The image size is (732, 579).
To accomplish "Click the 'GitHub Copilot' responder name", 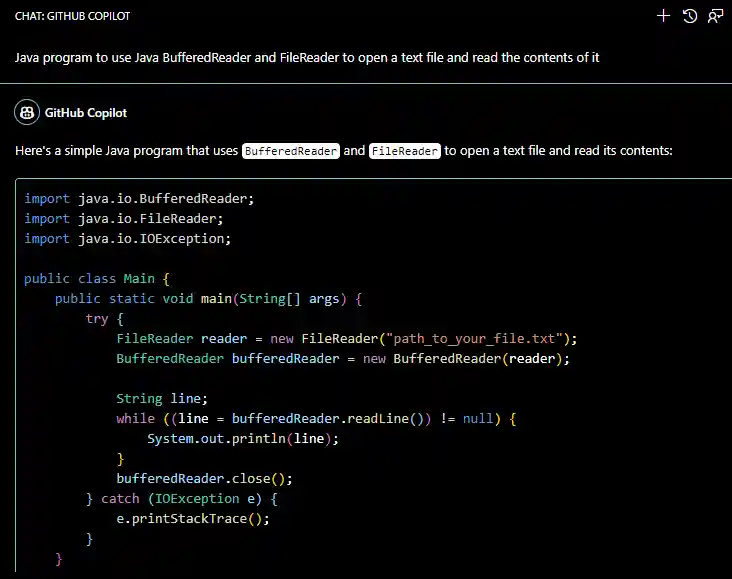I will pyautogui.click(x=85, y=113).
